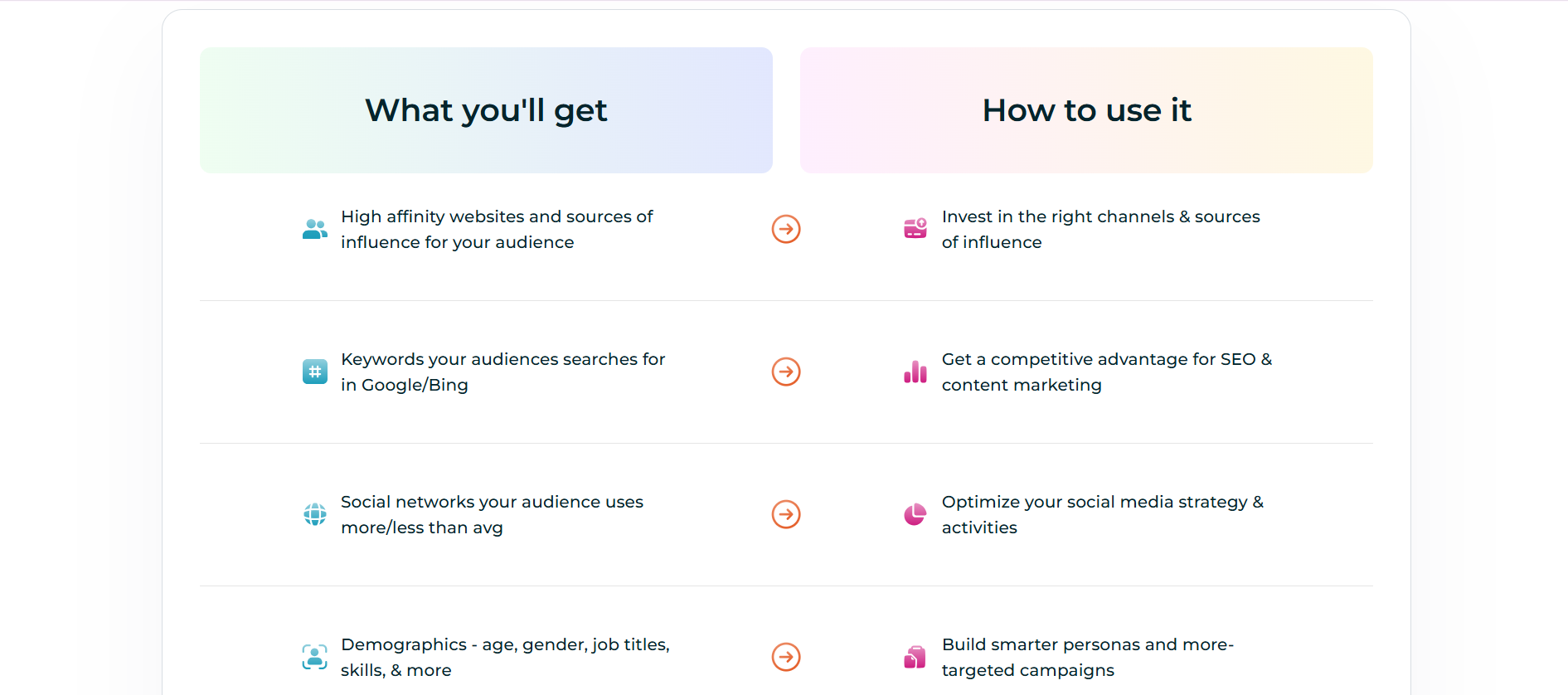Select the keywords Google/Bing description text
Image resolution: width=1568 pixels, height=695 pixels.
click(502, 372)
